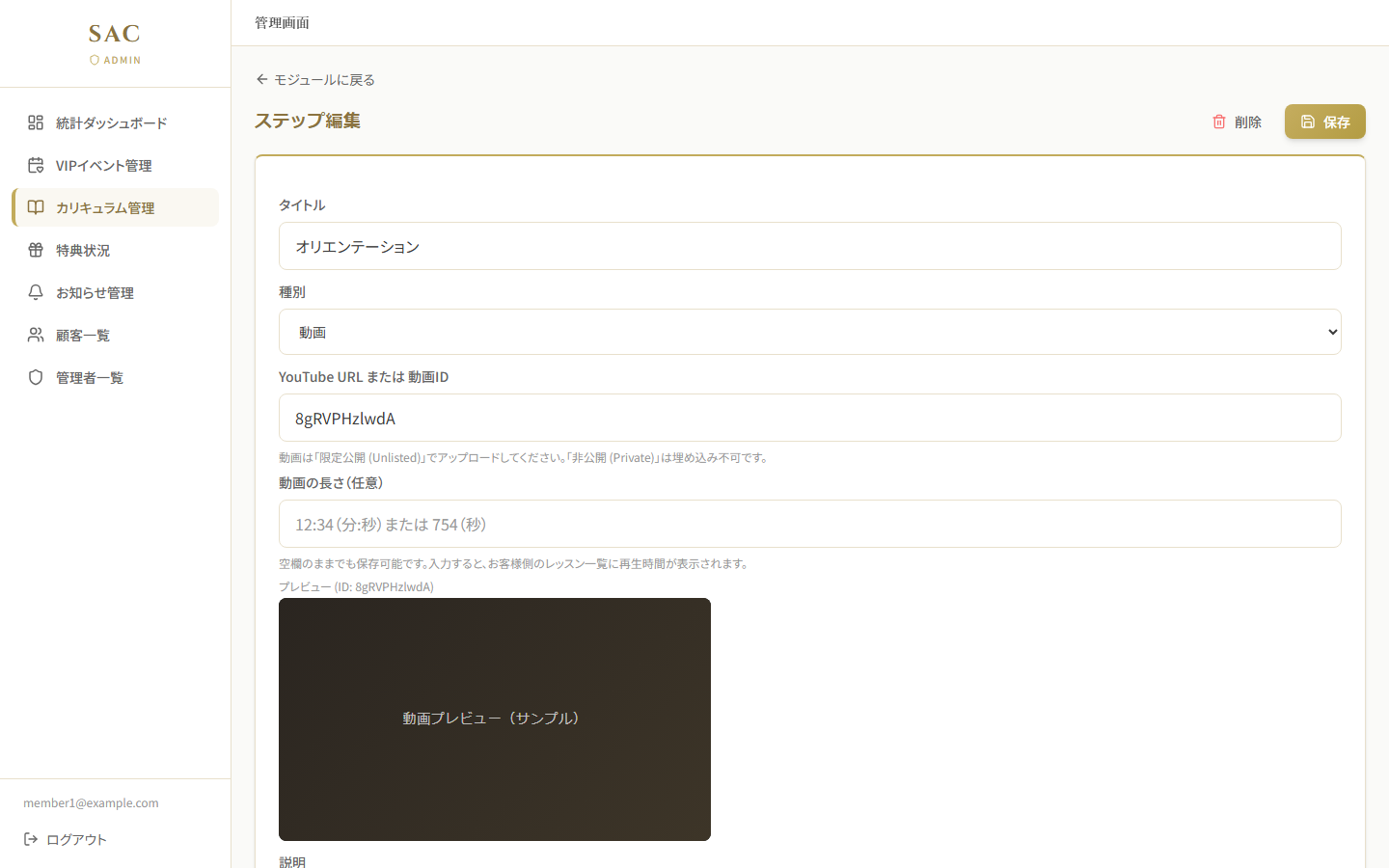
Task: Click the 空欄のままでも保存可能です hint text
Action: coord(515,563)
